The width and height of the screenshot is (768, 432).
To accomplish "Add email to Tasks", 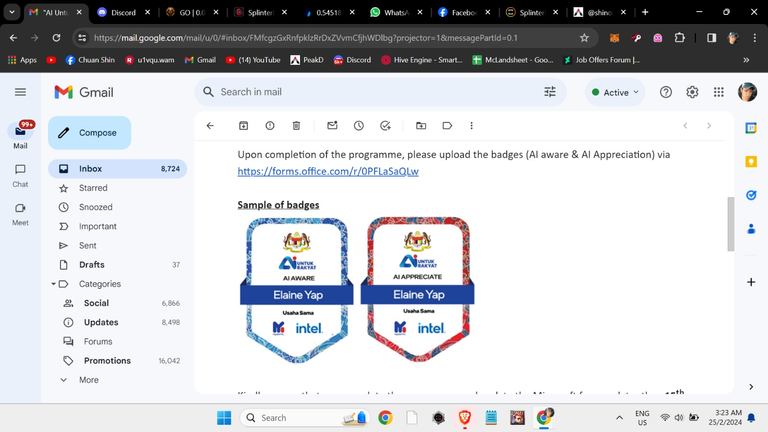I will click(385, 126).
